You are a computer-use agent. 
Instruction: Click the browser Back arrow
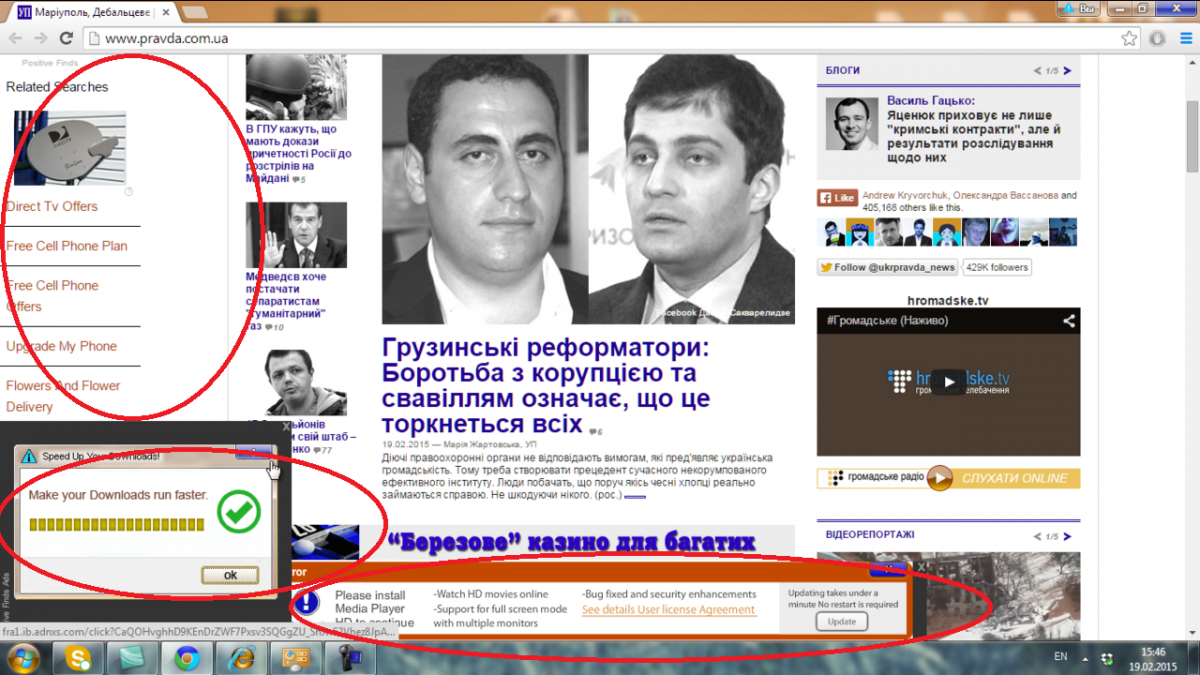[x=15, y=38]
